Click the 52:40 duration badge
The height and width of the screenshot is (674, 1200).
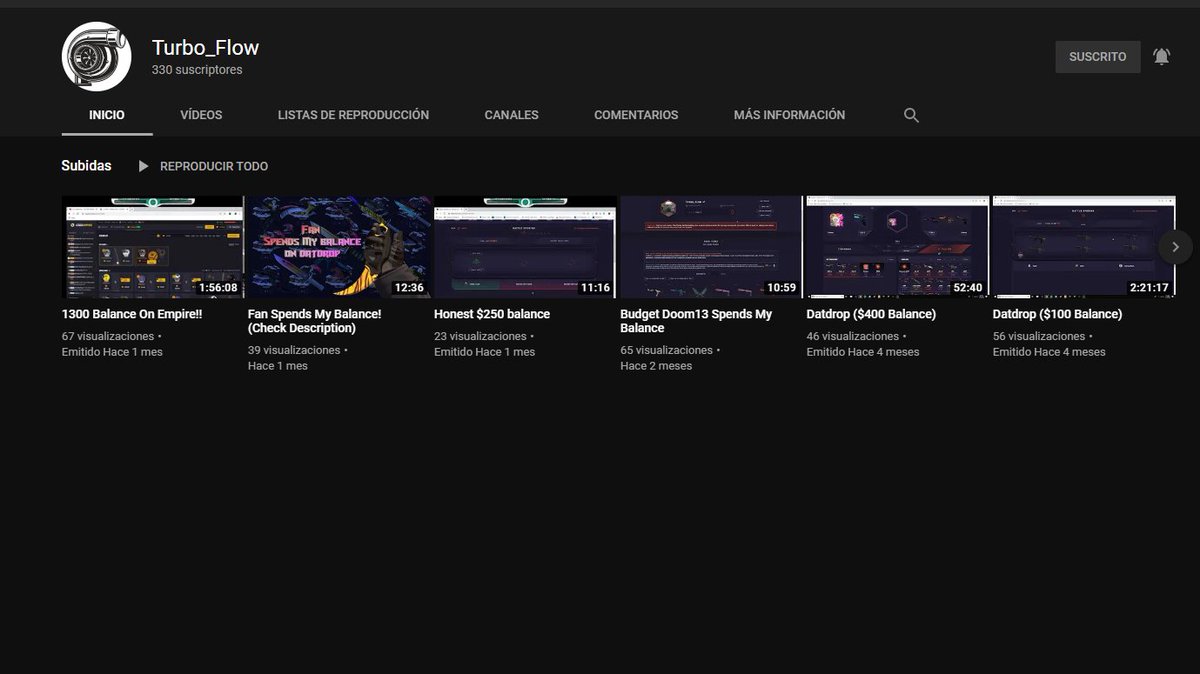pyautogui.click(x=967, y=288)
